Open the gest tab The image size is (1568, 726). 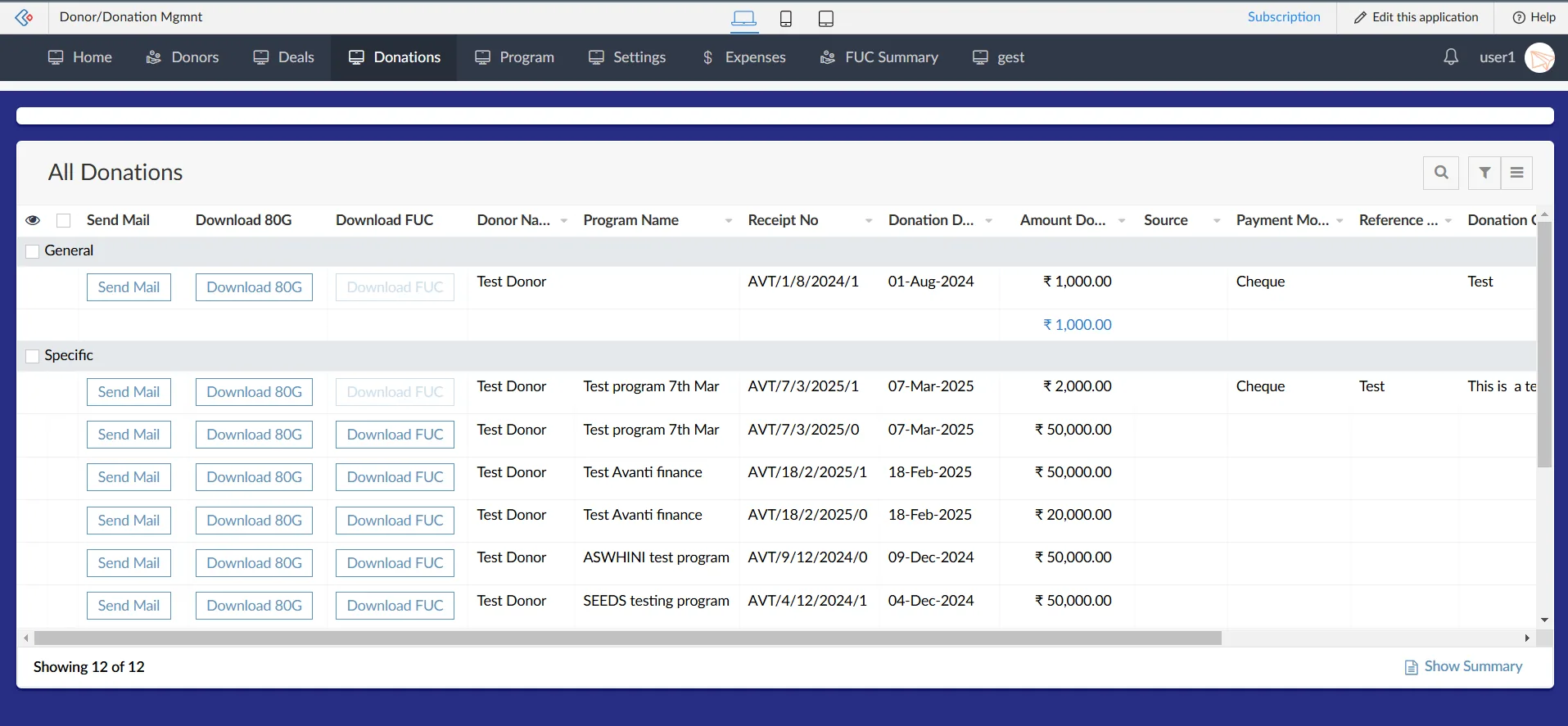tap(998, 57)
